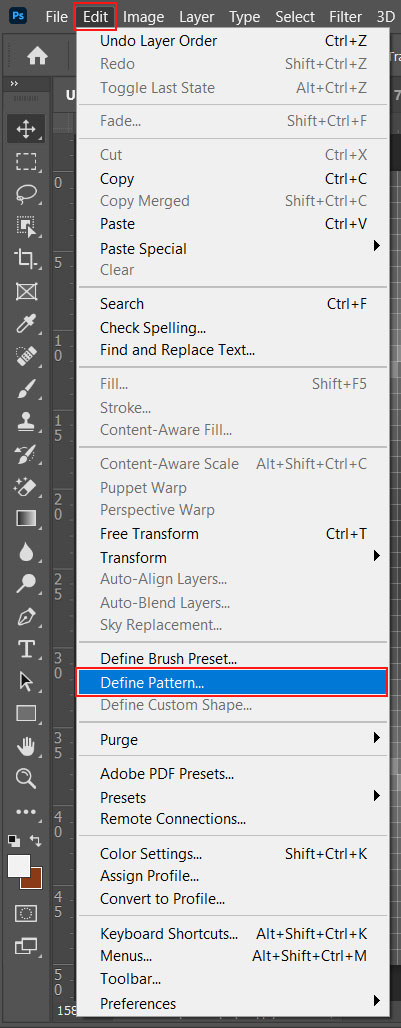This screenshot has height=1028, width=401.
Task: Choose Copy from the Edit menu
Action: click(x=233, y=178)
